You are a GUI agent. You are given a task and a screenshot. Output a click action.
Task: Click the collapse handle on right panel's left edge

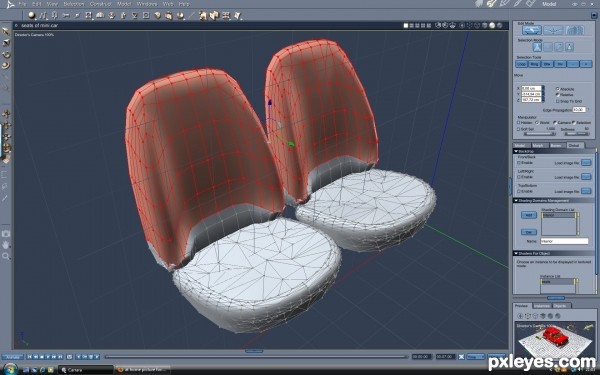pyautogui.click(x=510, y=187)
